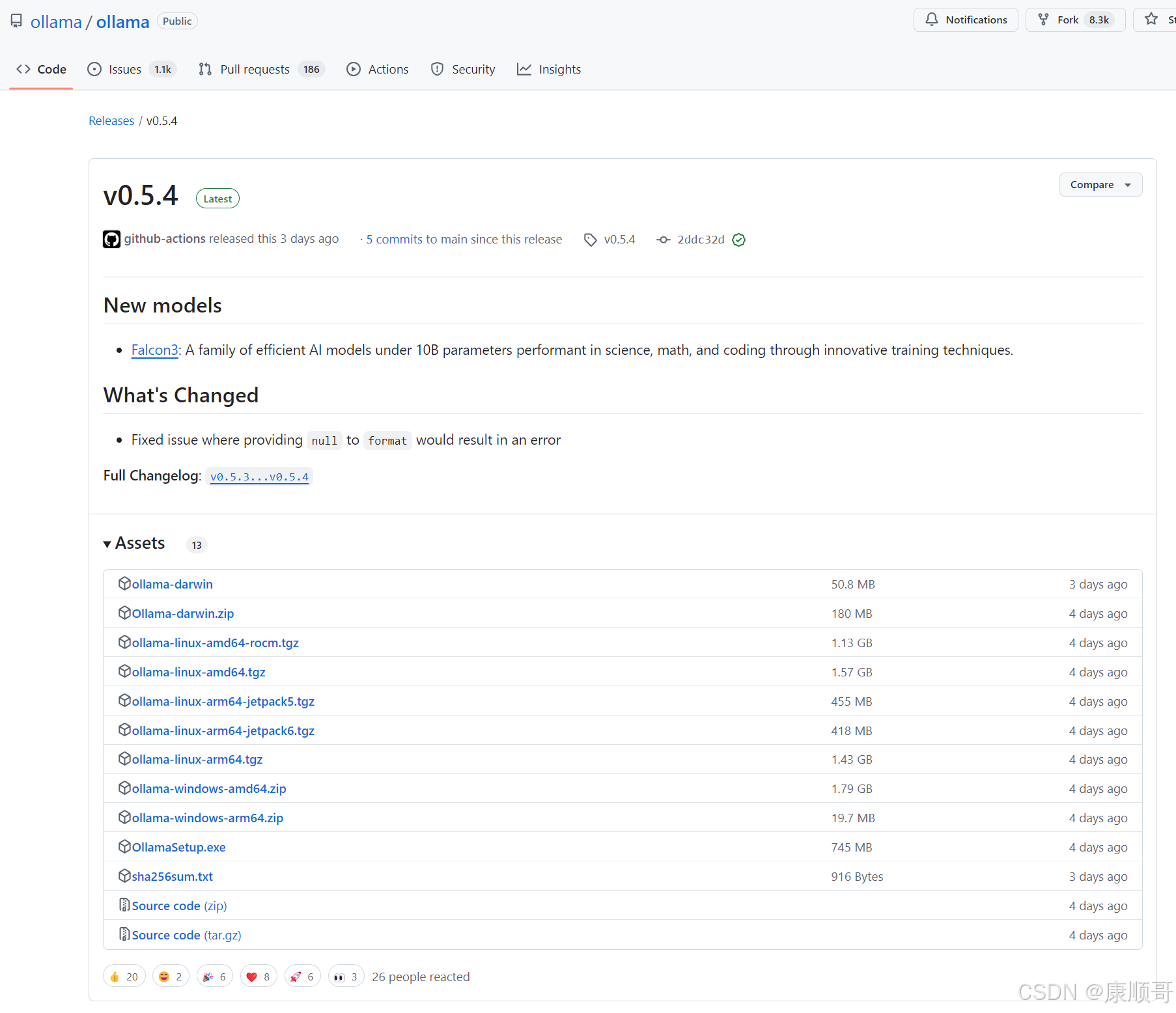Open the github-actions author link
This screenshot has height=1013, width=1176.
pyautogui.click(x=165, y=239)
